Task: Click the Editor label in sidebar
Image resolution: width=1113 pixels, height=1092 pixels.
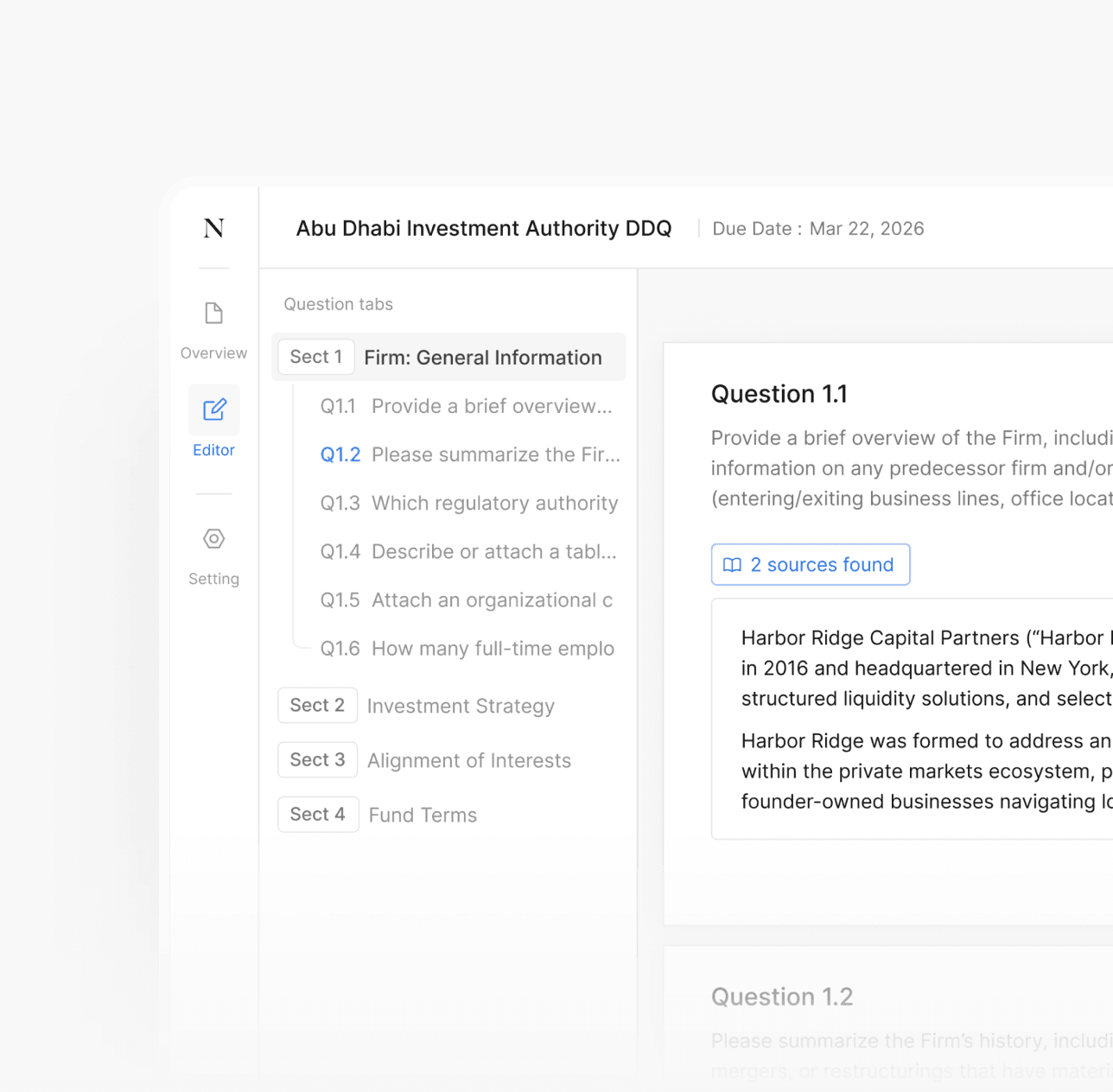Action: 213,450
